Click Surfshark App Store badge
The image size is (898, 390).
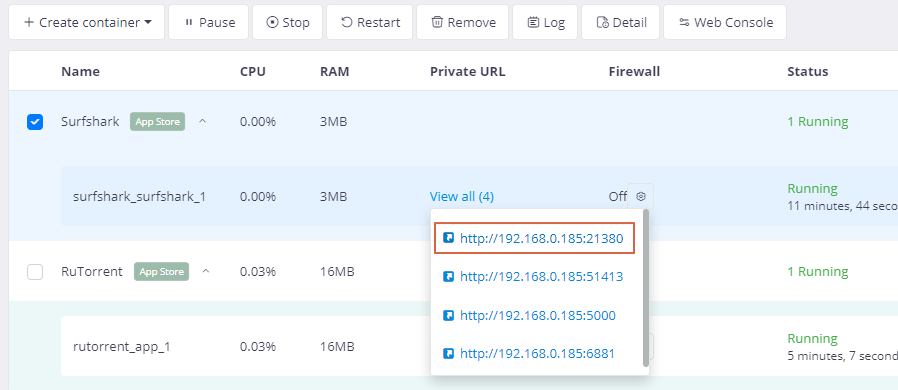click(x=157, y=121)
